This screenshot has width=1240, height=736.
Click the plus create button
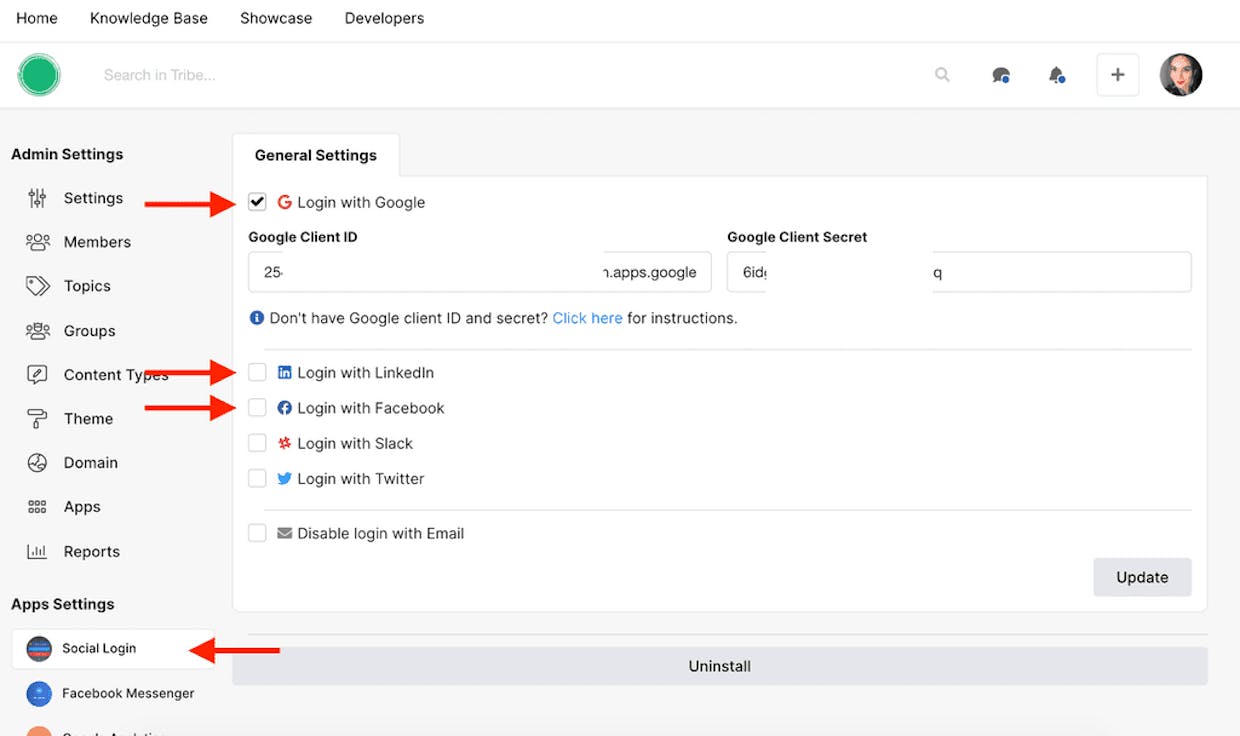(1118, 75)
